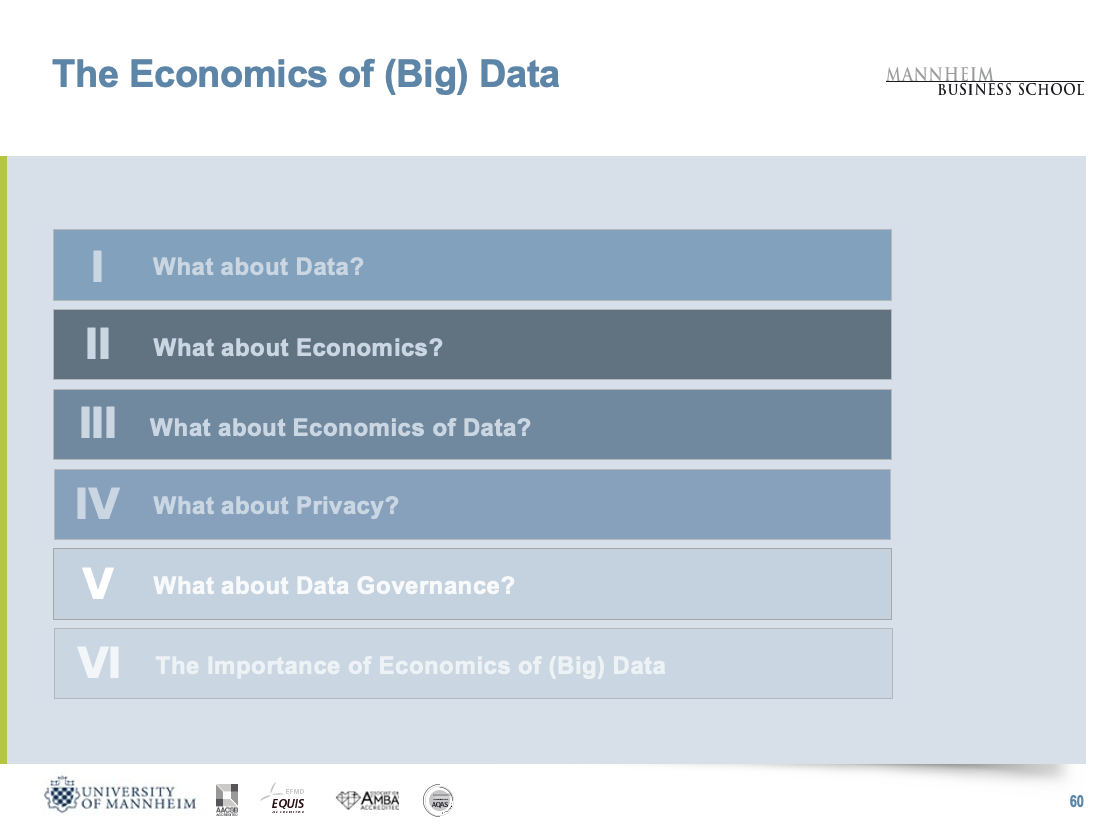Click the EFMD EQUIS accreditation logo

(x=284, y=798)
